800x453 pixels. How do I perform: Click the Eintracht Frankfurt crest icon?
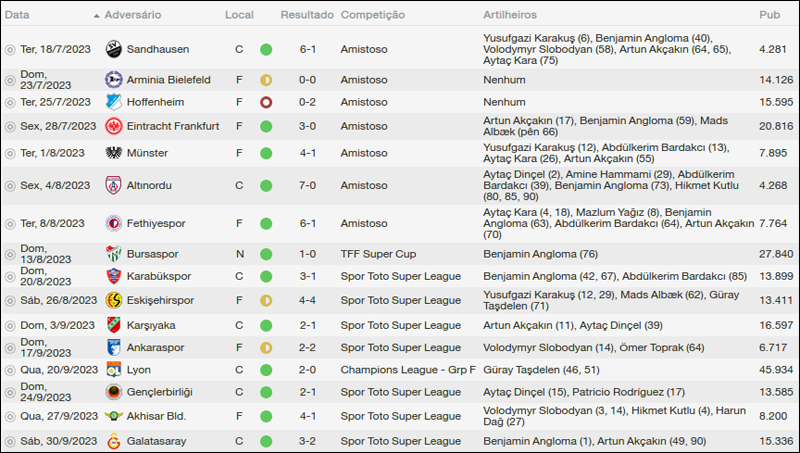(x=113, y=126)
